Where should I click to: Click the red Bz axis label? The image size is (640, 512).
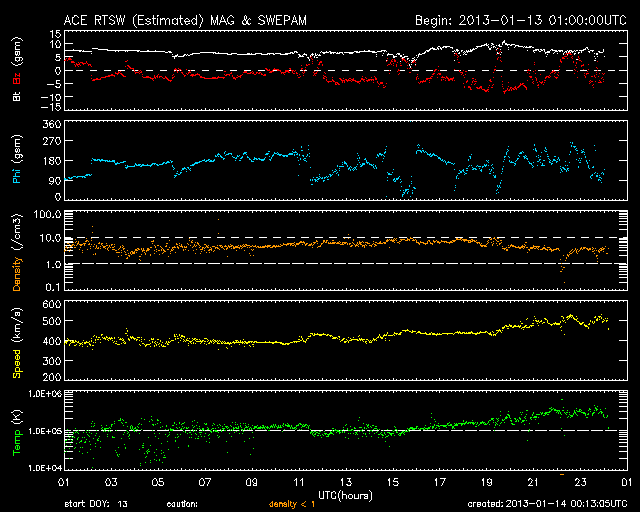click(17, 79)
